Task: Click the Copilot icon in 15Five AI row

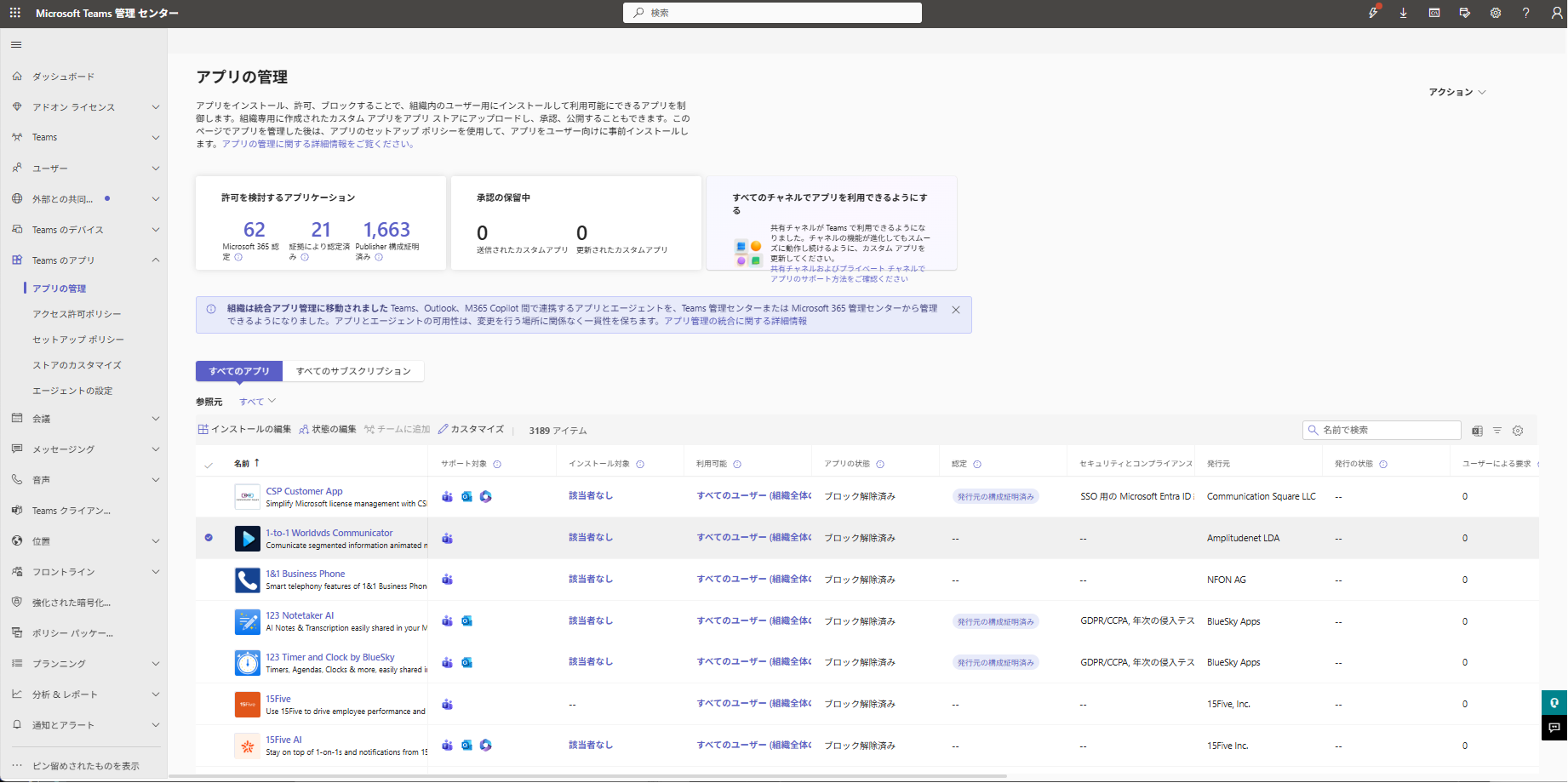Action: click(x=485, y=746)
